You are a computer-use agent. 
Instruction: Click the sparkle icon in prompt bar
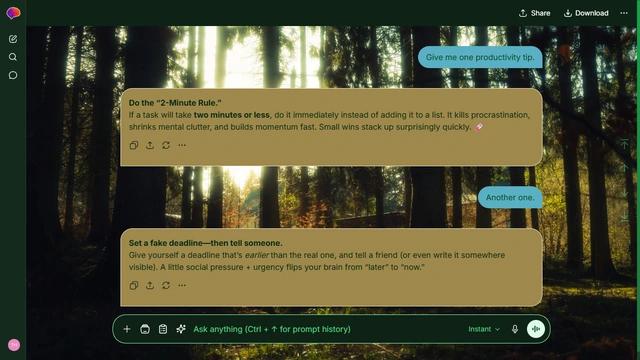(x=181, y=329)
